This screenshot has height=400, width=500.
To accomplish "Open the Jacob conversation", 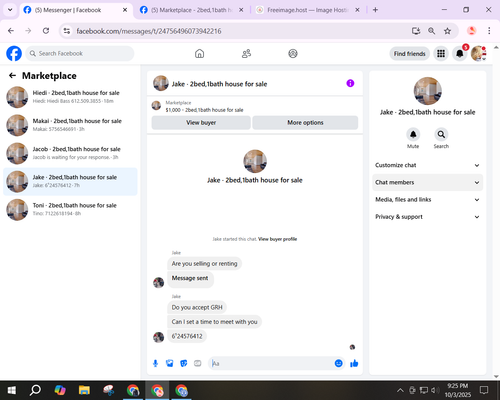I will click(70, 153).
